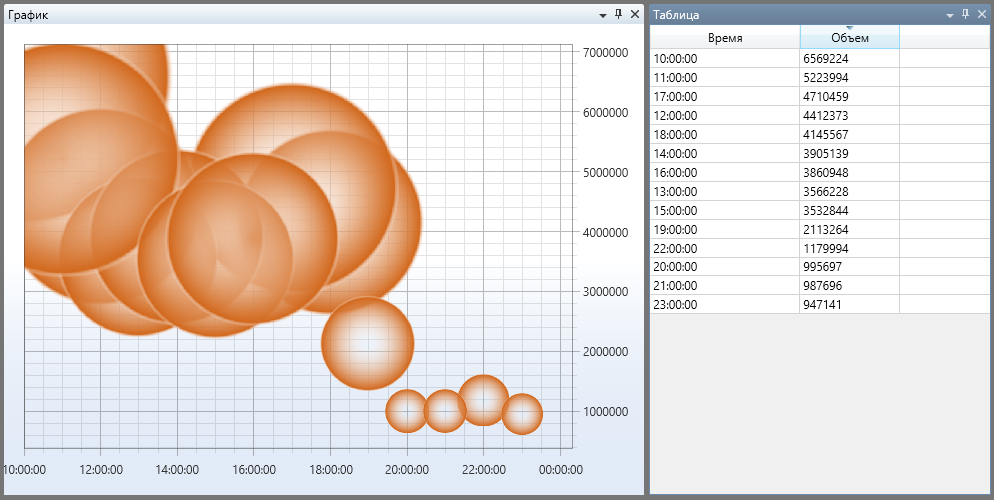Activate the График panel title bar

[300, 15]
